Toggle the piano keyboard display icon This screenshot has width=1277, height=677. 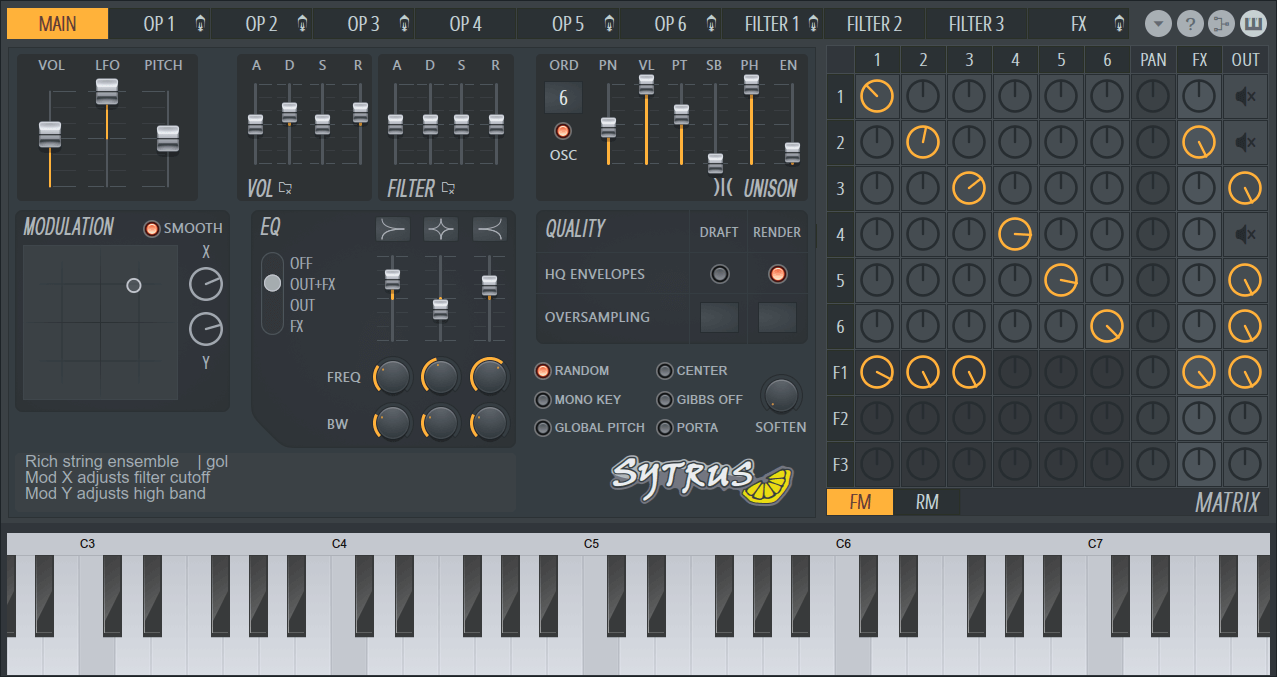[x=1253, y=23]
